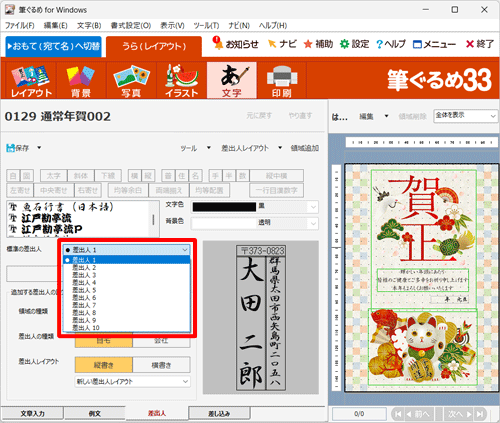
Task: Open 設定 gear settings
Action: [x=354, y=44]
